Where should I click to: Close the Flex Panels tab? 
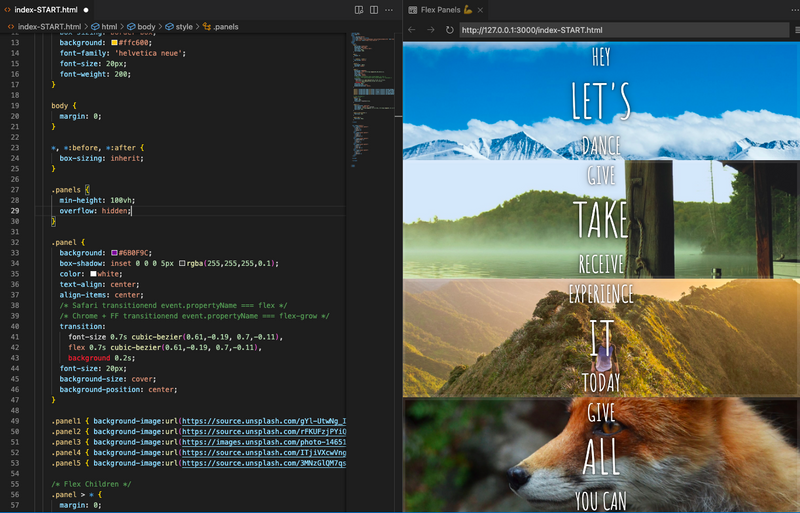(x=480, y=9)
